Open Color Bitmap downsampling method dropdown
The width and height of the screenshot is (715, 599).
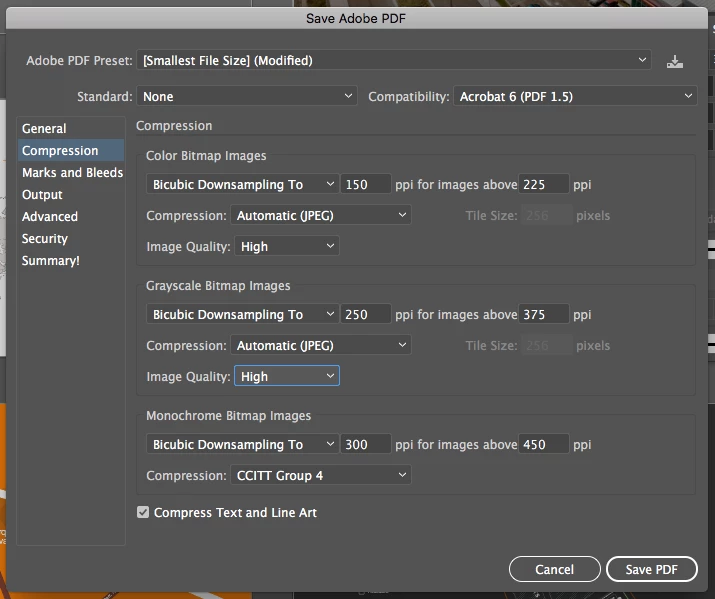[x=243, y=184]
